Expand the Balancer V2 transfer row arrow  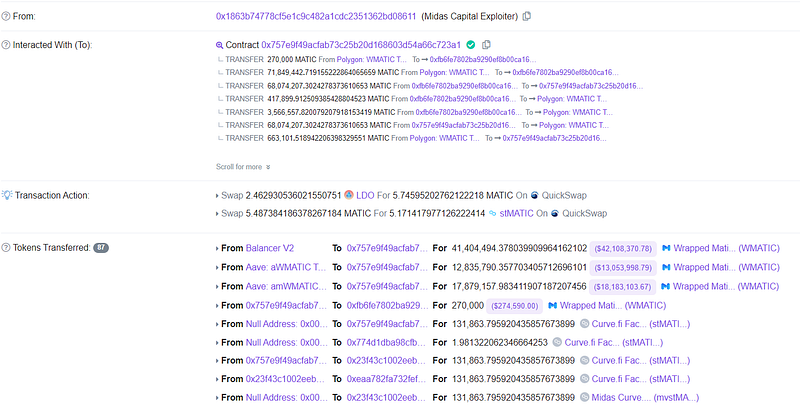[218, 247]
